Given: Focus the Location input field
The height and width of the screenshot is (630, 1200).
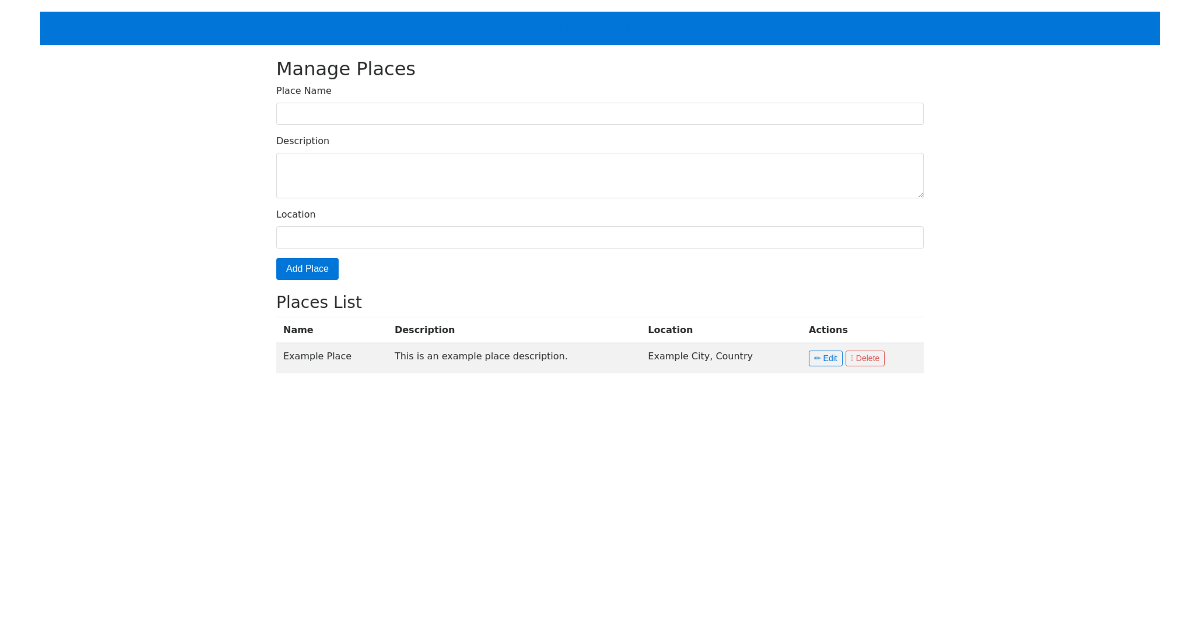Looking at the screenshot, I should tap(600, 237).
